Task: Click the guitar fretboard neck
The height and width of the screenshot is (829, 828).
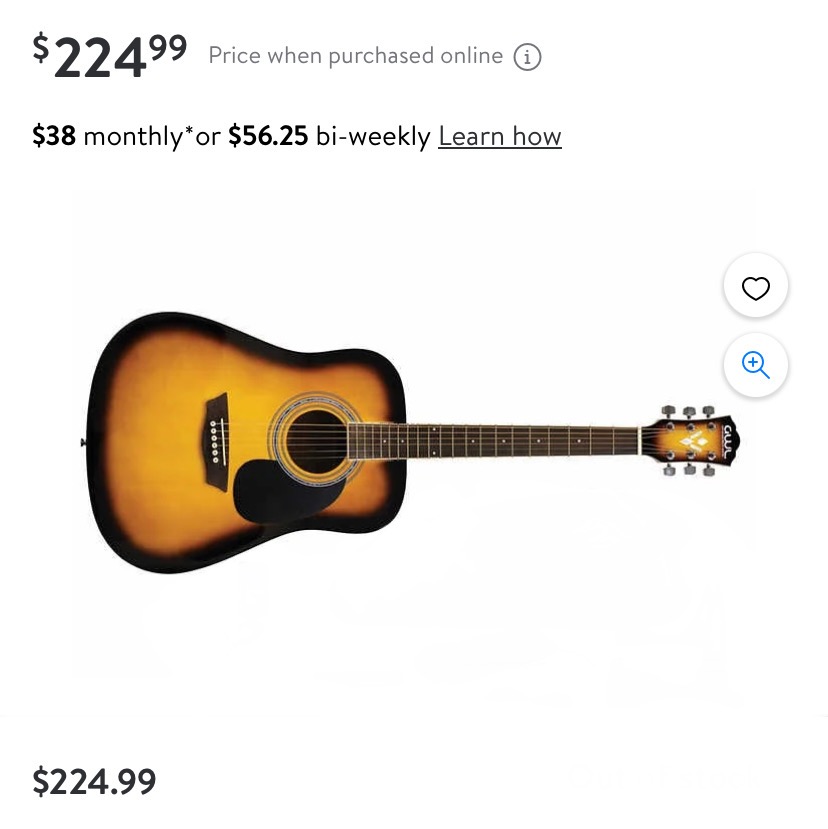Action: click(x=494, y=440)
